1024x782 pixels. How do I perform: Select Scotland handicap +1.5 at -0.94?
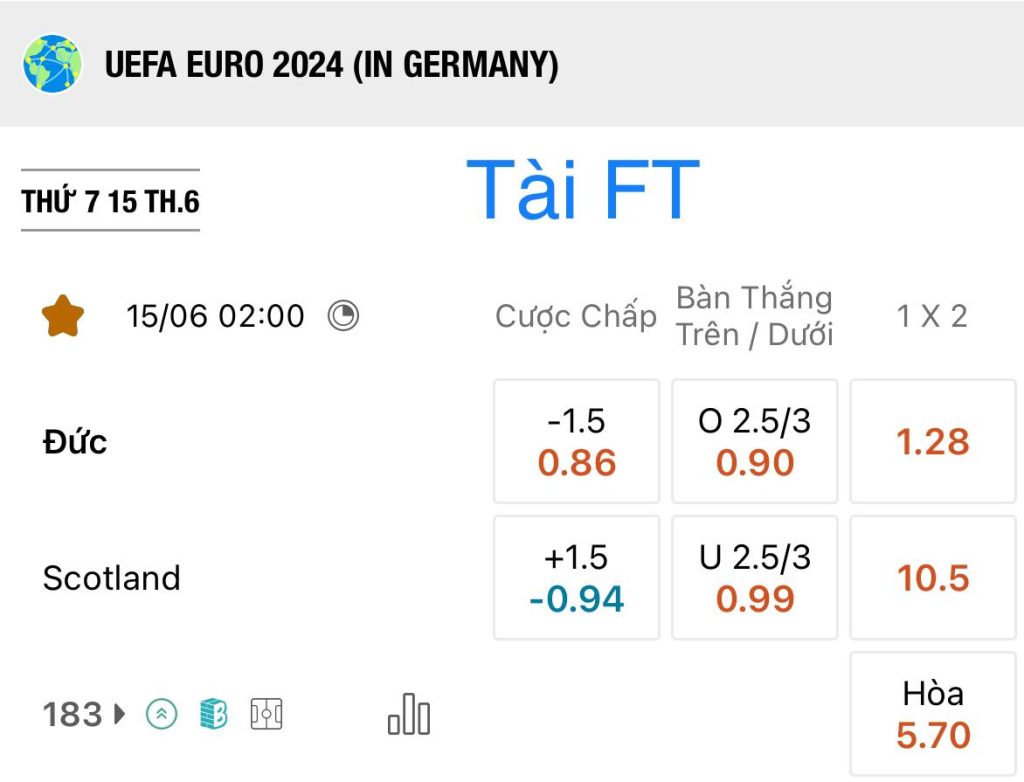(577, 578)
